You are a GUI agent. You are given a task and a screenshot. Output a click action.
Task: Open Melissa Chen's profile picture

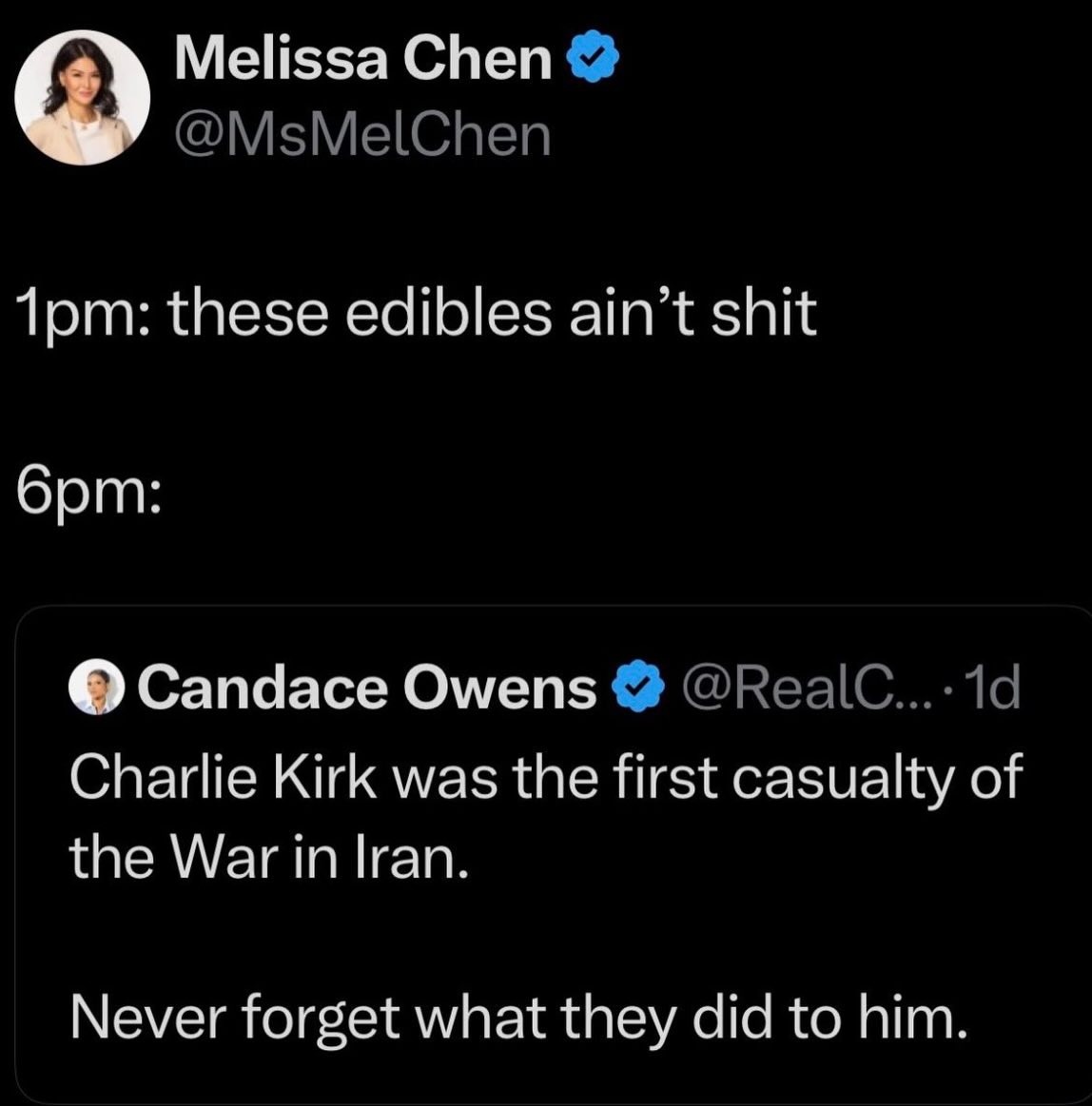point(86,99)
